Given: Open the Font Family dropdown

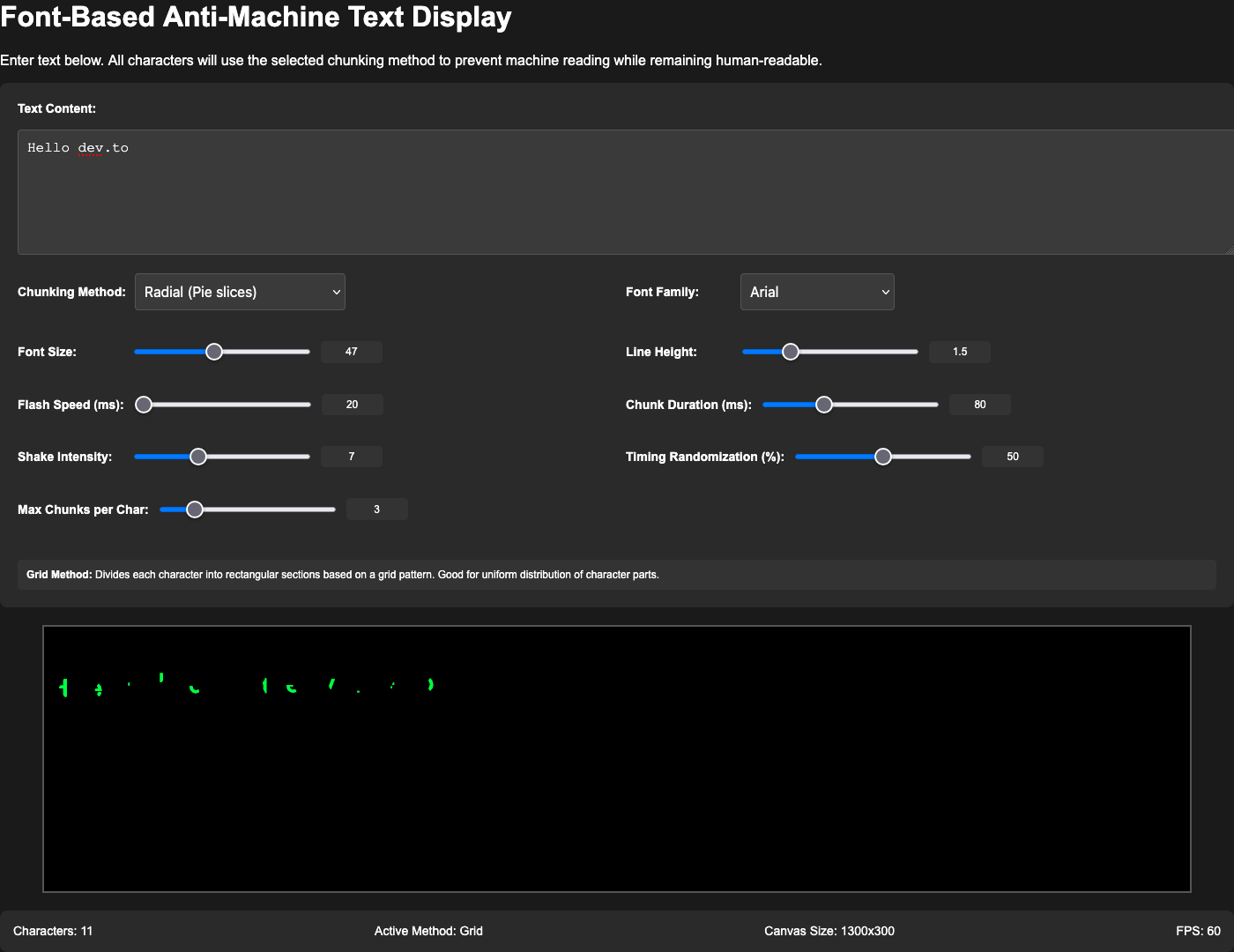Looking at the screenshot, I should click(817, 292).
